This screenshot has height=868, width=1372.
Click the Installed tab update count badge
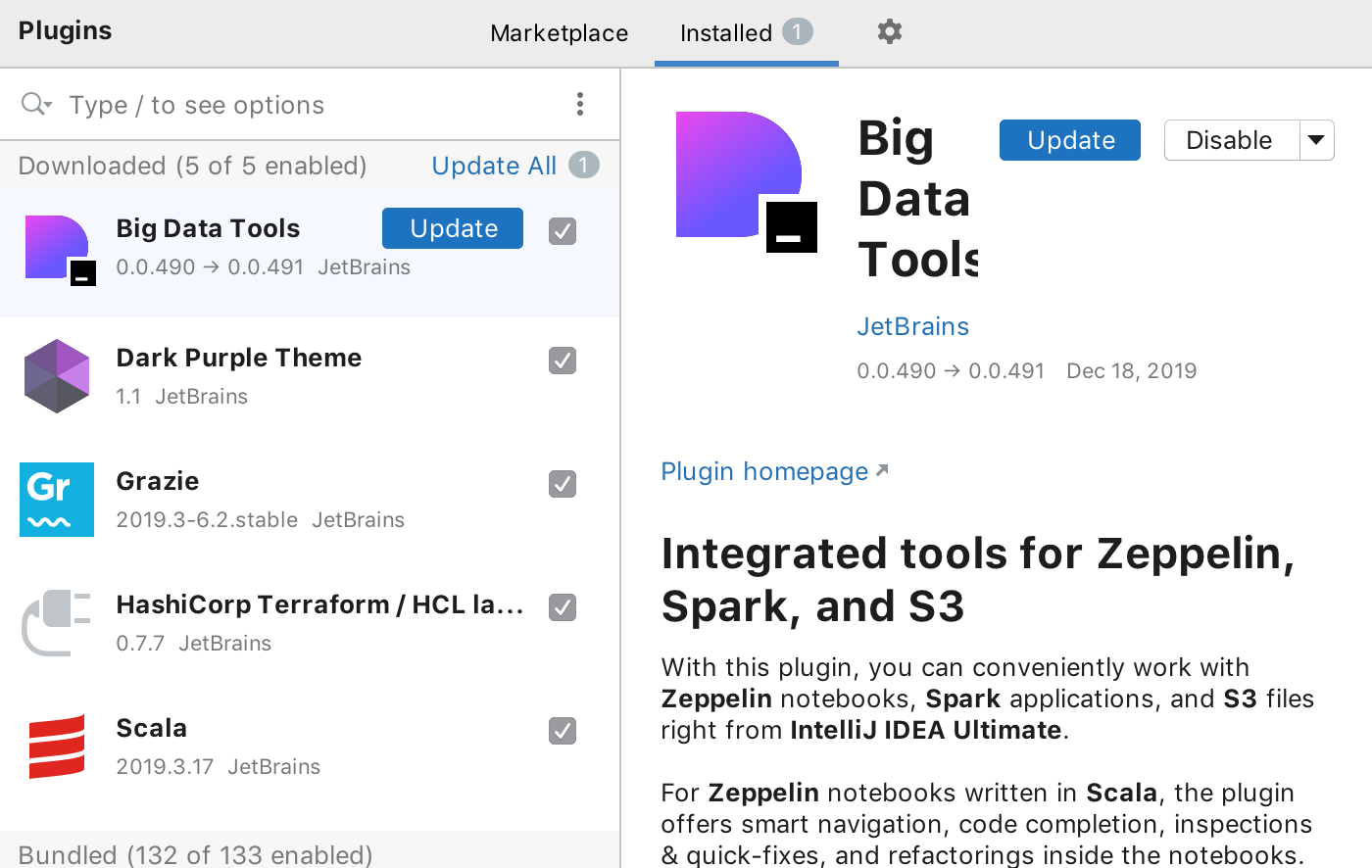tap(798, 31)
